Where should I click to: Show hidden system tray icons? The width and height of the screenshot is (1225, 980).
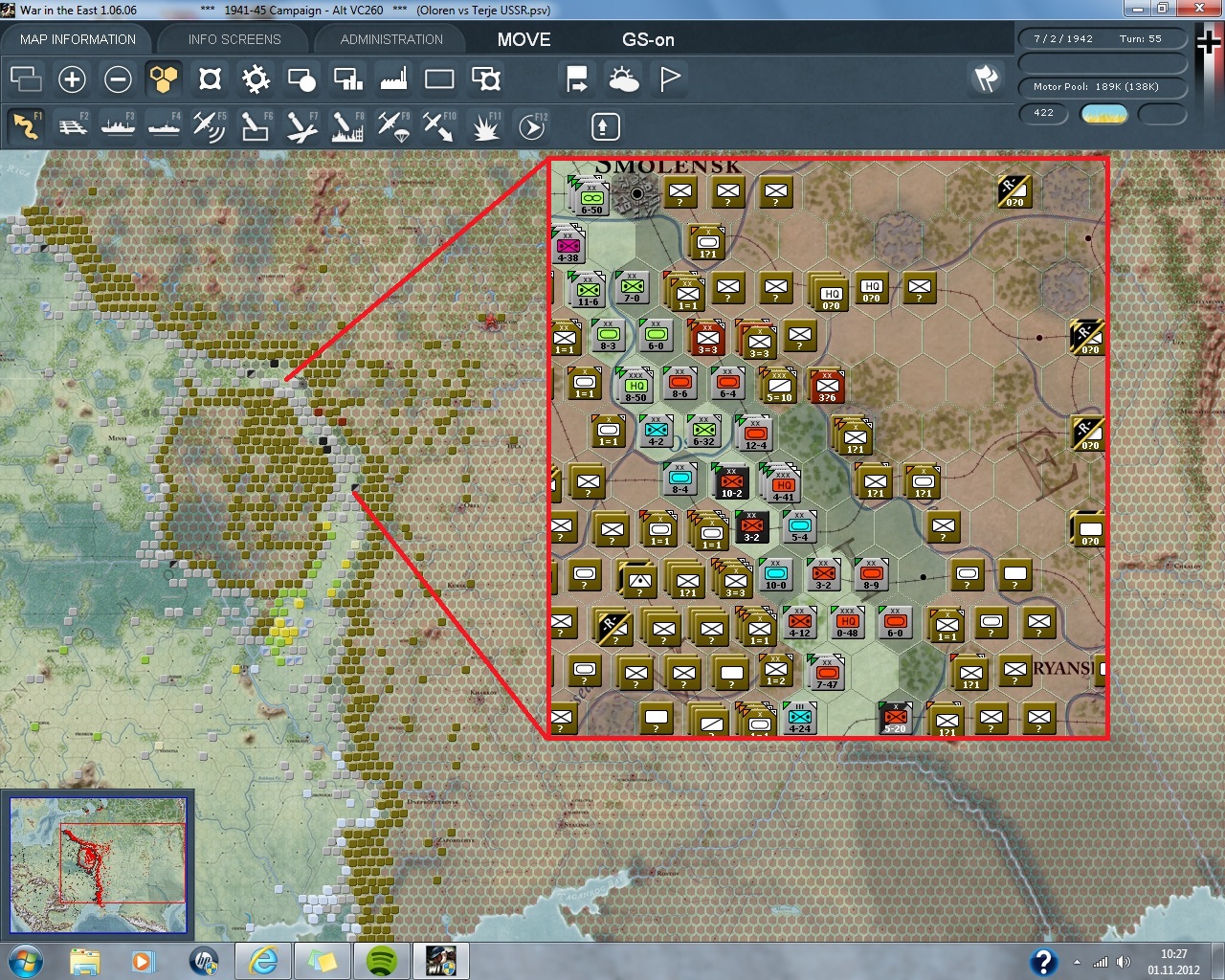[1078, 962]
